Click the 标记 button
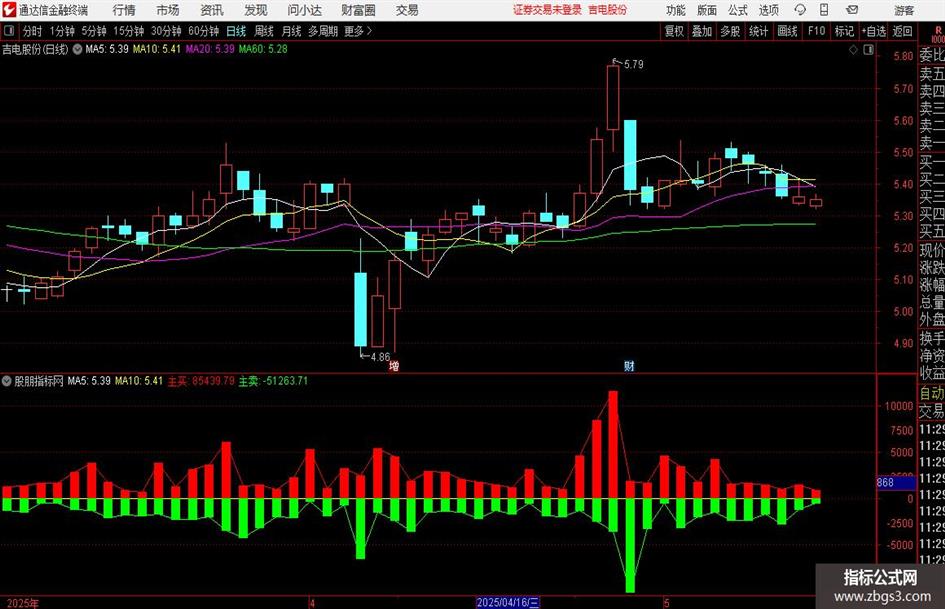The height and width of the screenshot is (609, 945). (x=844, y=31)
